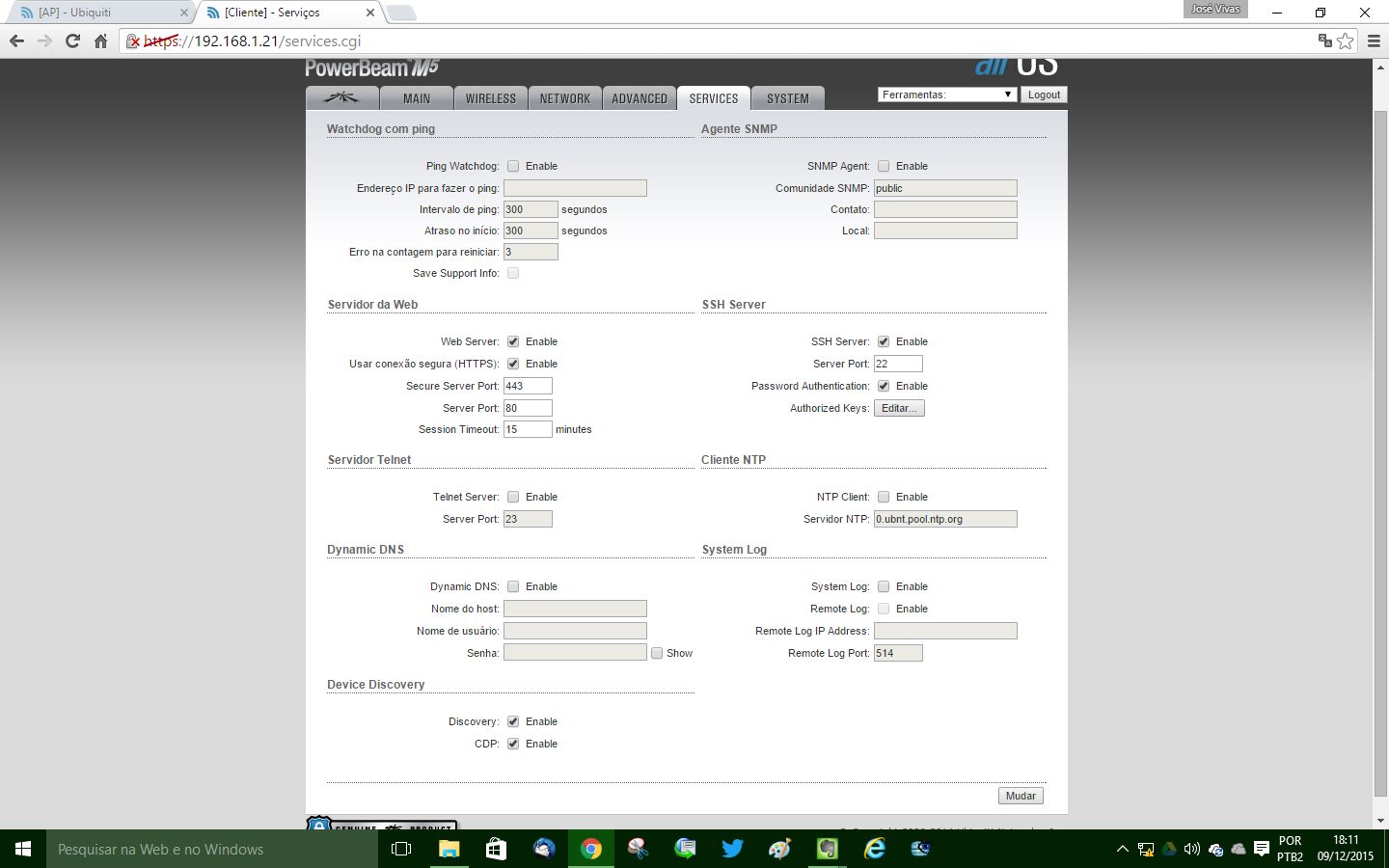Enable the SNMP Agent checkbox
This screenshot has width=1389, height=868.
(x=884, y=166)
